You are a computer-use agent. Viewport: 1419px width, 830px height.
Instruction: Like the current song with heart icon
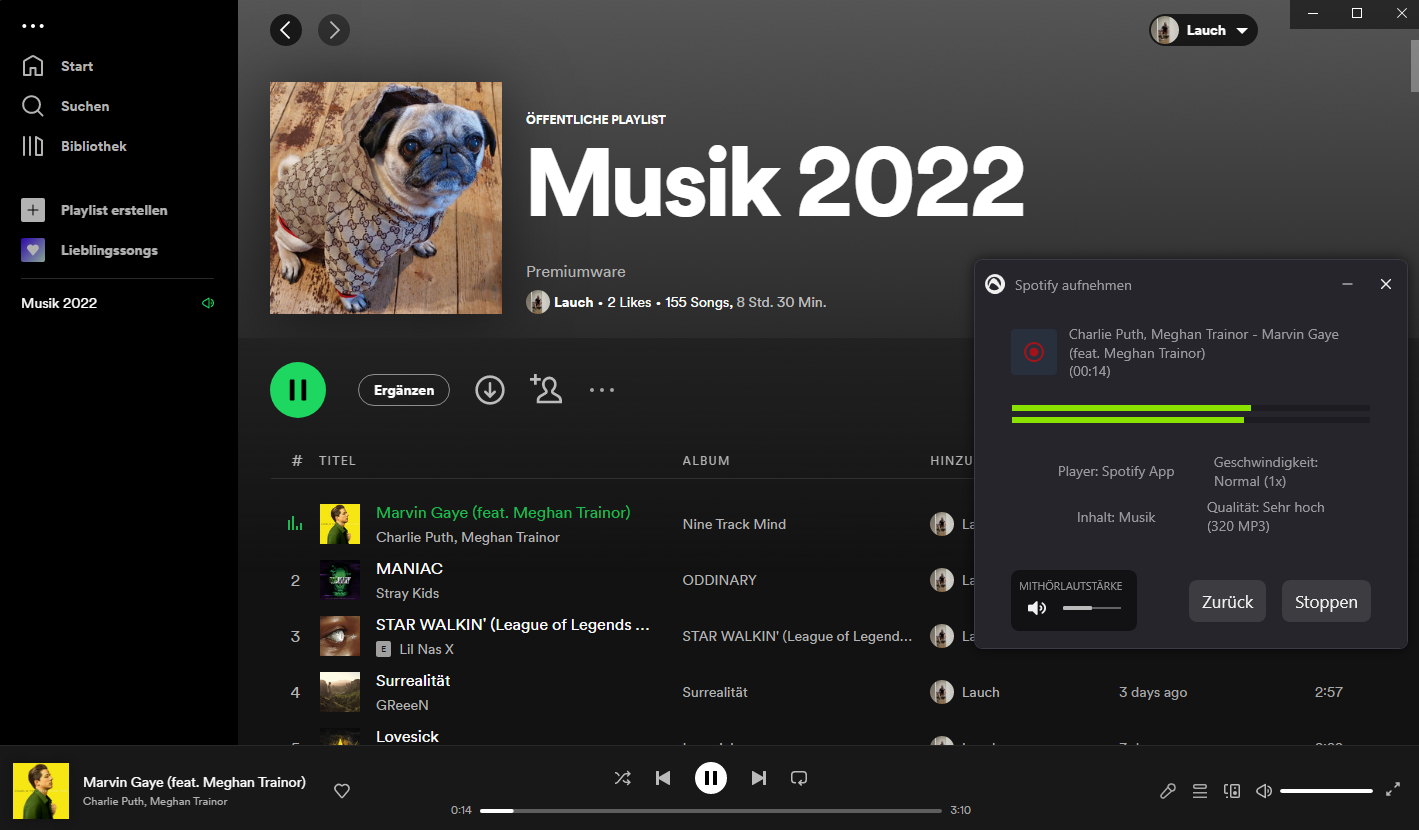(342, 791)
